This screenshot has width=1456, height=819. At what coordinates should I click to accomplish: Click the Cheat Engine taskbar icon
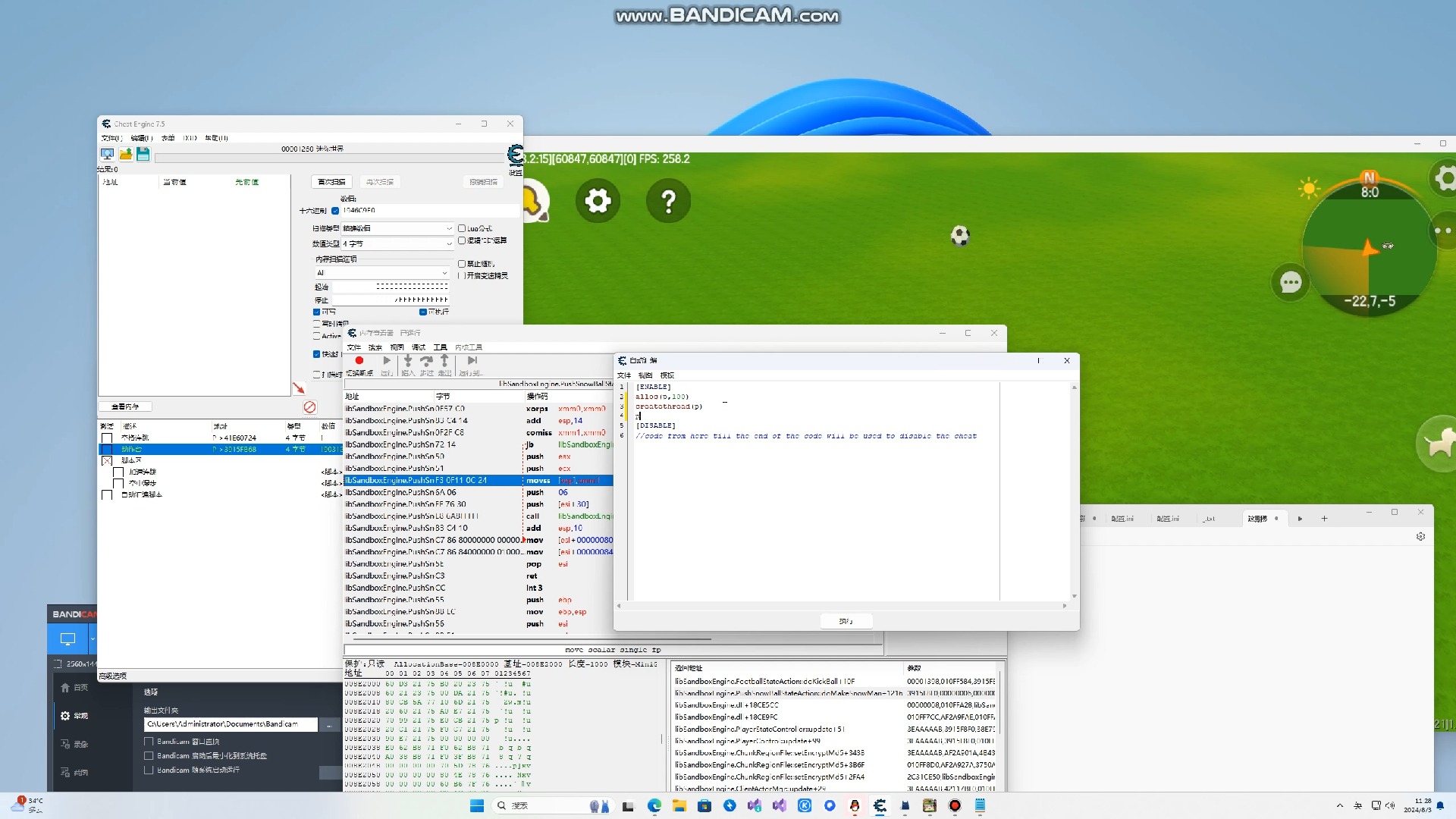(x=880, y=805)
